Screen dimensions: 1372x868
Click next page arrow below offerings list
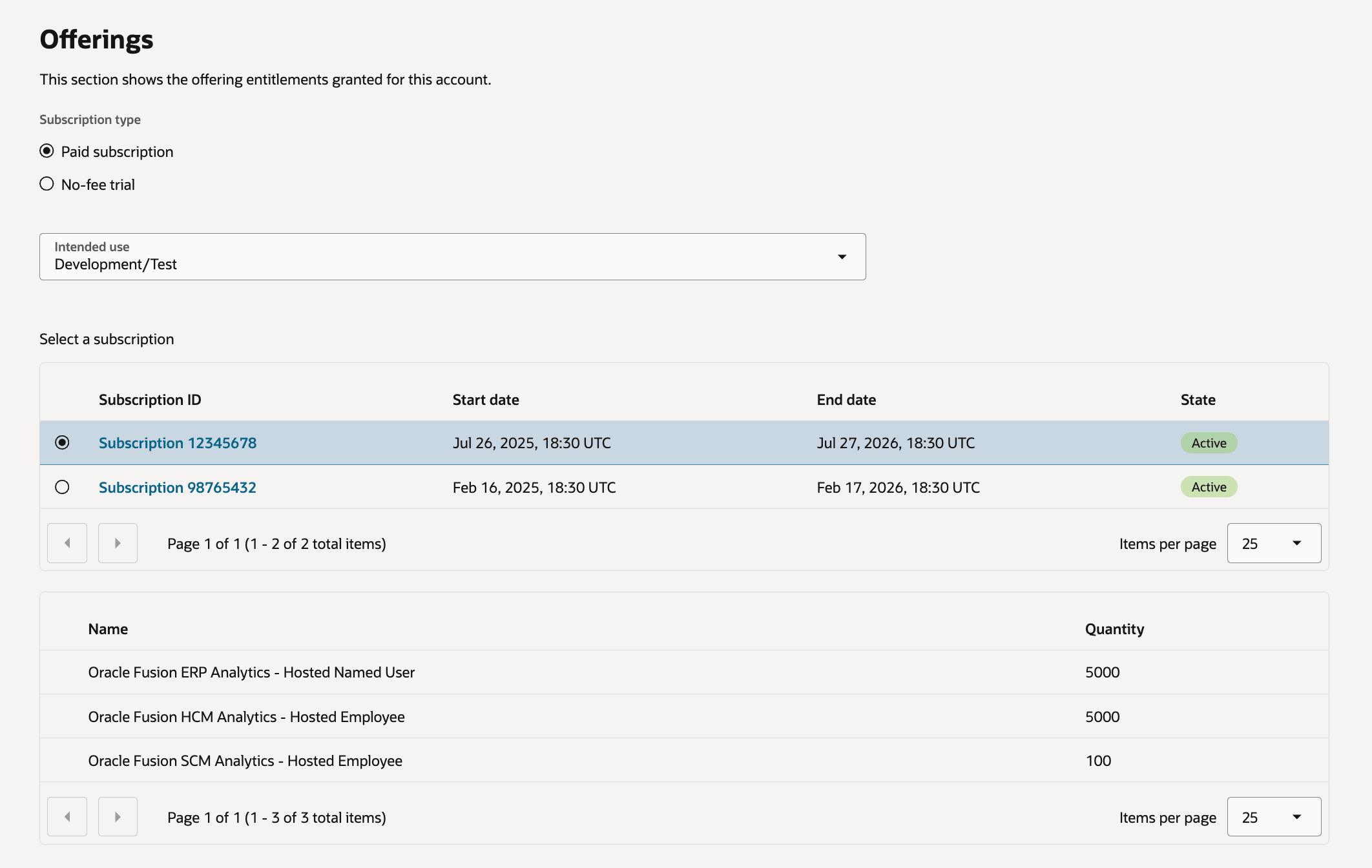(x=117, y=816)
